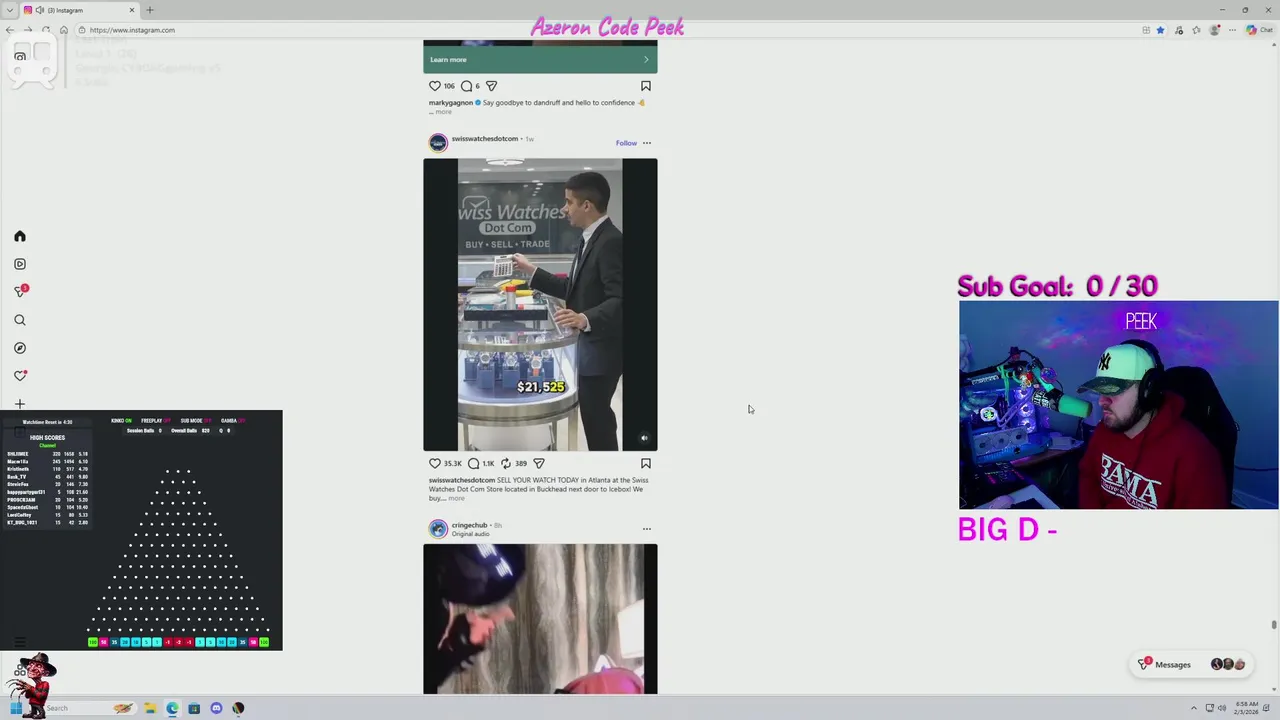Open browser Settings and more menu

pyautogui.click(x=1232, y=30)
